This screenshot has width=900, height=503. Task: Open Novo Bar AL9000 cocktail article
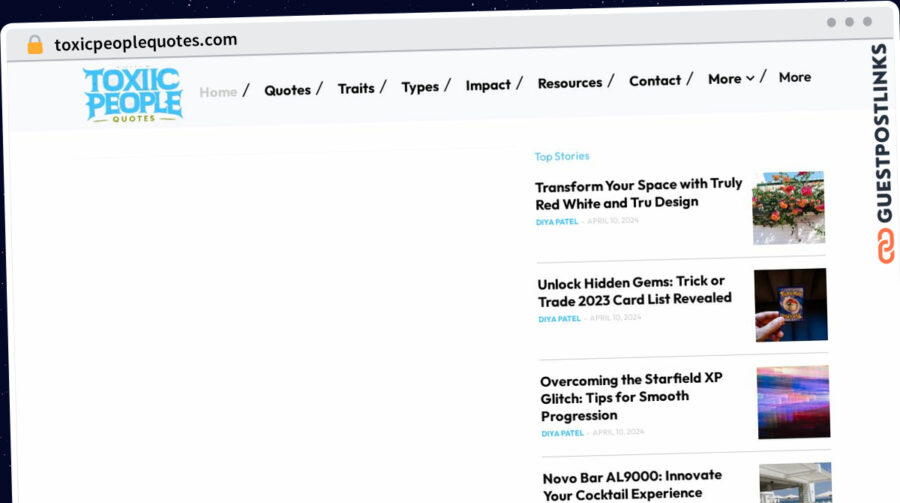click(x=633, y=485)
